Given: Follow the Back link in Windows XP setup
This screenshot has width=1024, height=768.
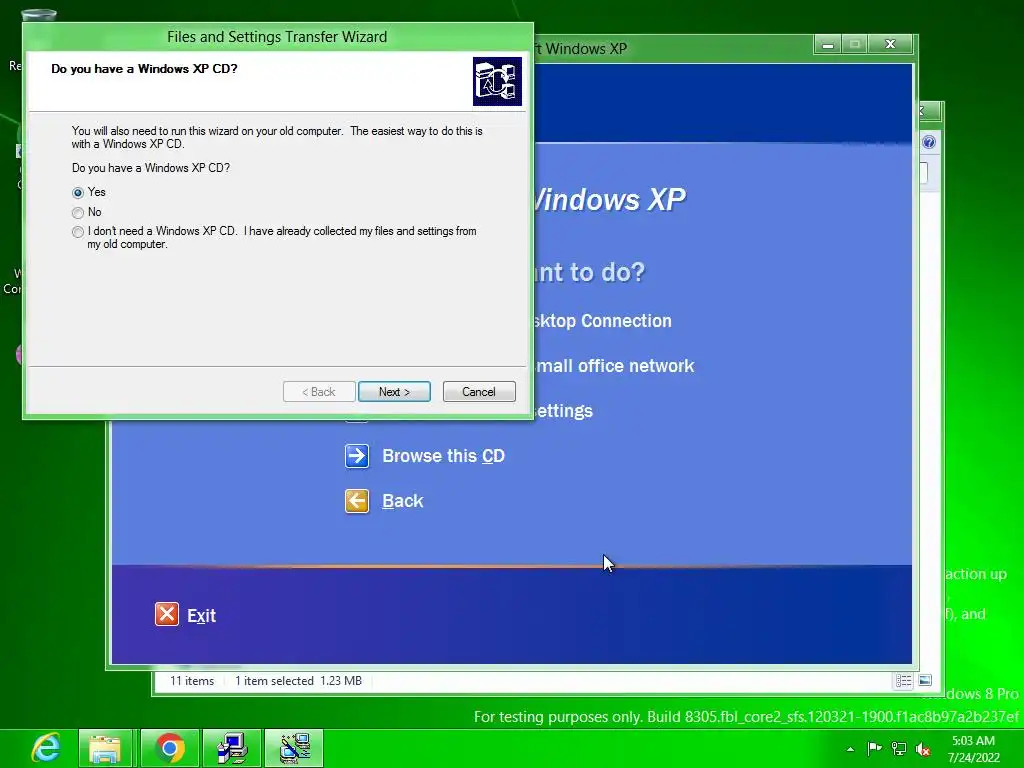Looking at the screenshot, I should coord(403,501).
